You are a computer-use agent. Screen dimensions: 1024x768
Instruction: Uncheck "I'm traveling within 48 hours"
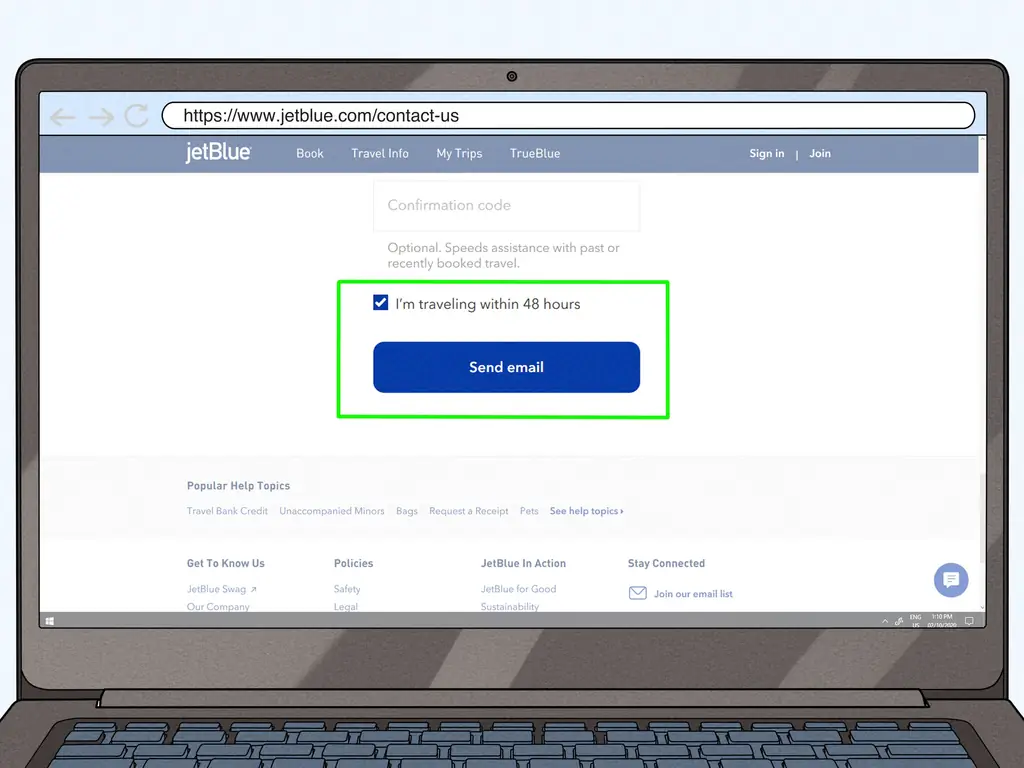[381, 303]
